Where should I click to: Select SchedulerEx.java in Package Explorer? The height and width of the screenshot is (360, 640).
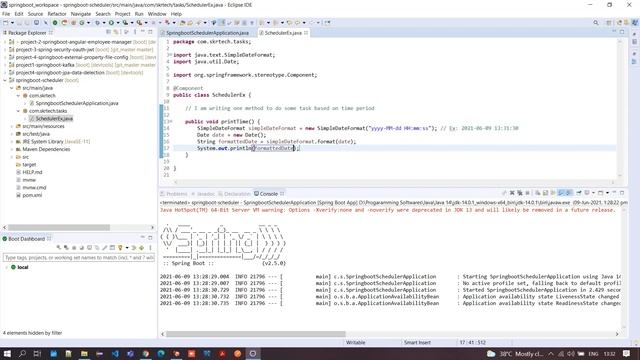coord(54,119)
